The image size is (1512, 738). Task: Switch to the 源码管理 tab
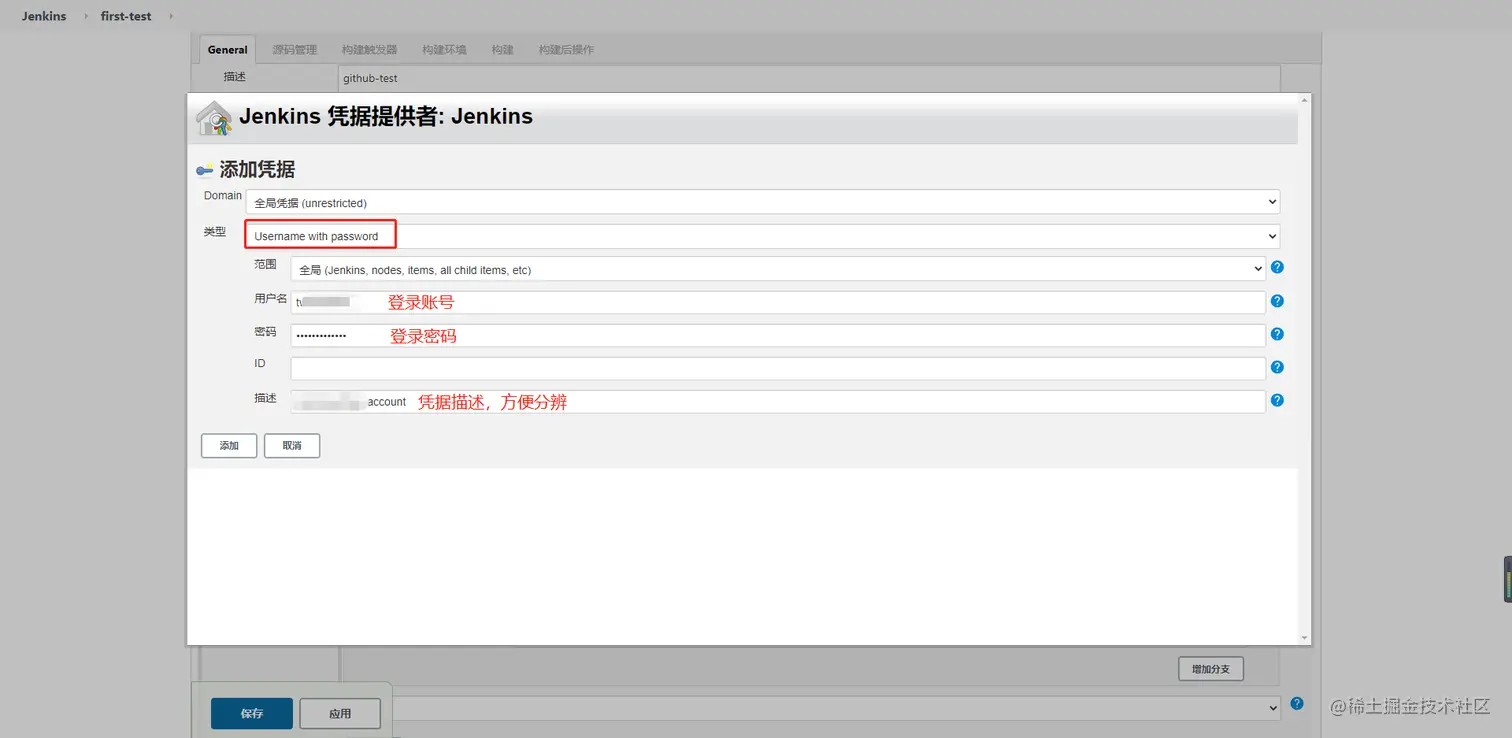point(294,48)
